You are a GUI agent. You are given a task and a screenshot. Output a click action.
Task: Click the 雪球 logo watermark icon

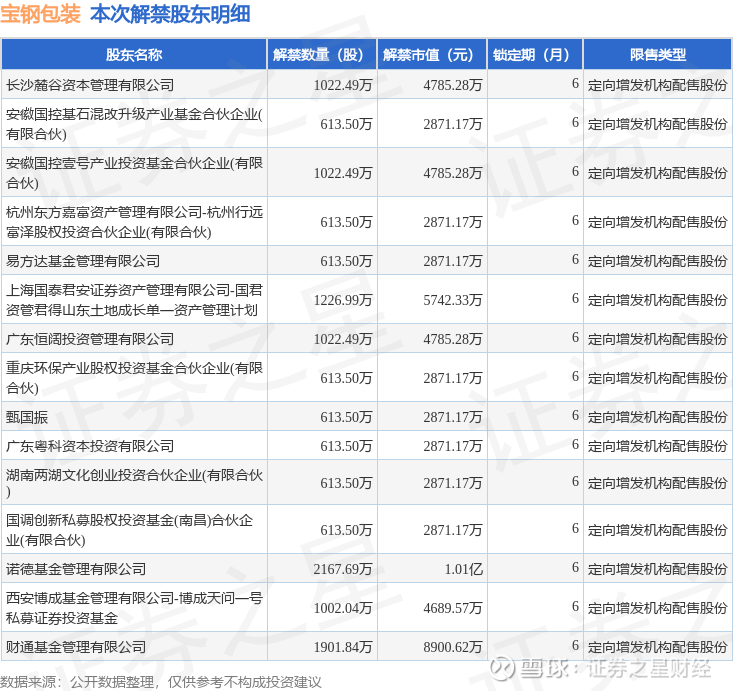tap(502, 668)
